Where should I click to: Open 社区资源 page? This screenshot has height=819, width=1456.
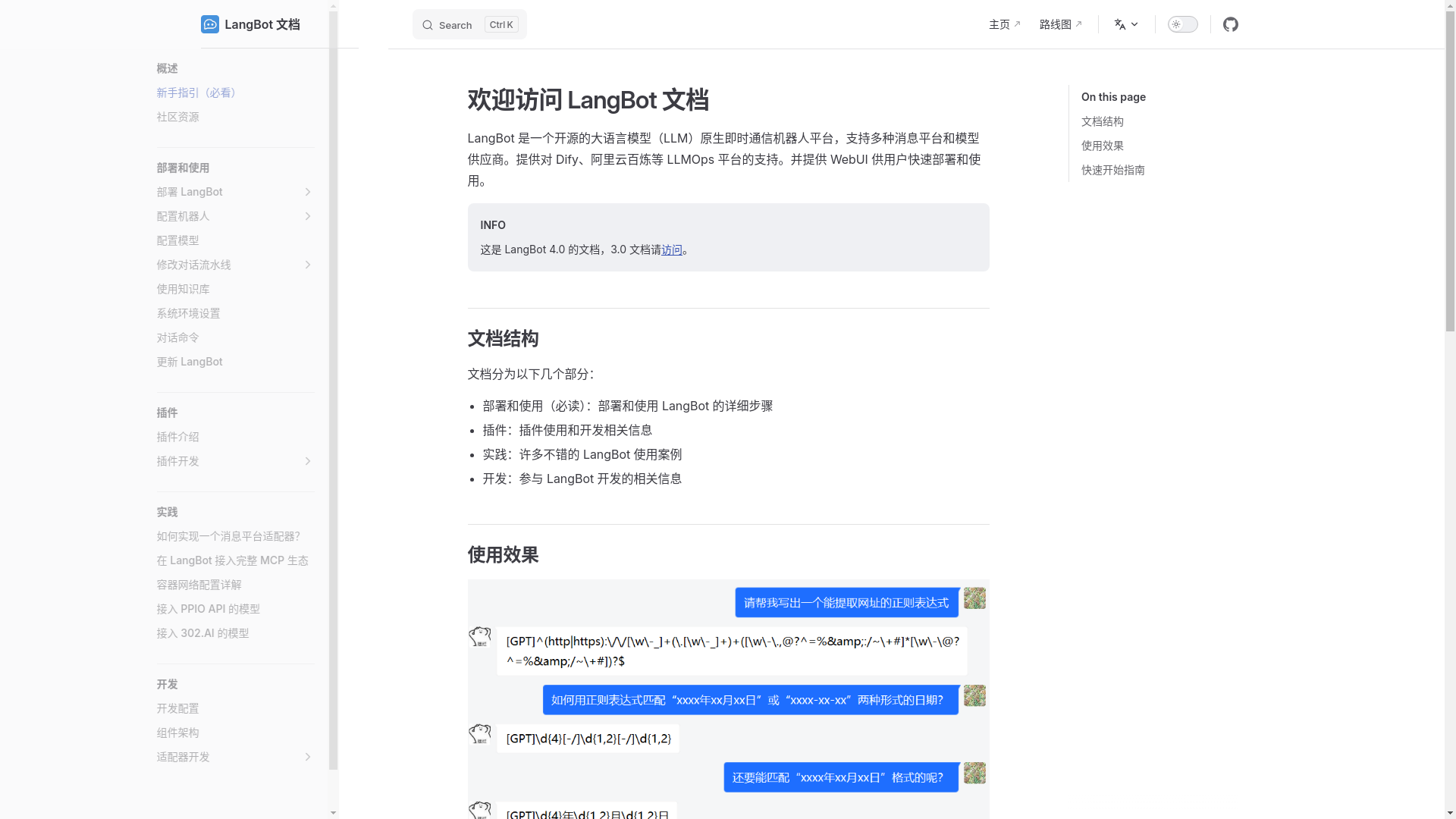(177, 117)
